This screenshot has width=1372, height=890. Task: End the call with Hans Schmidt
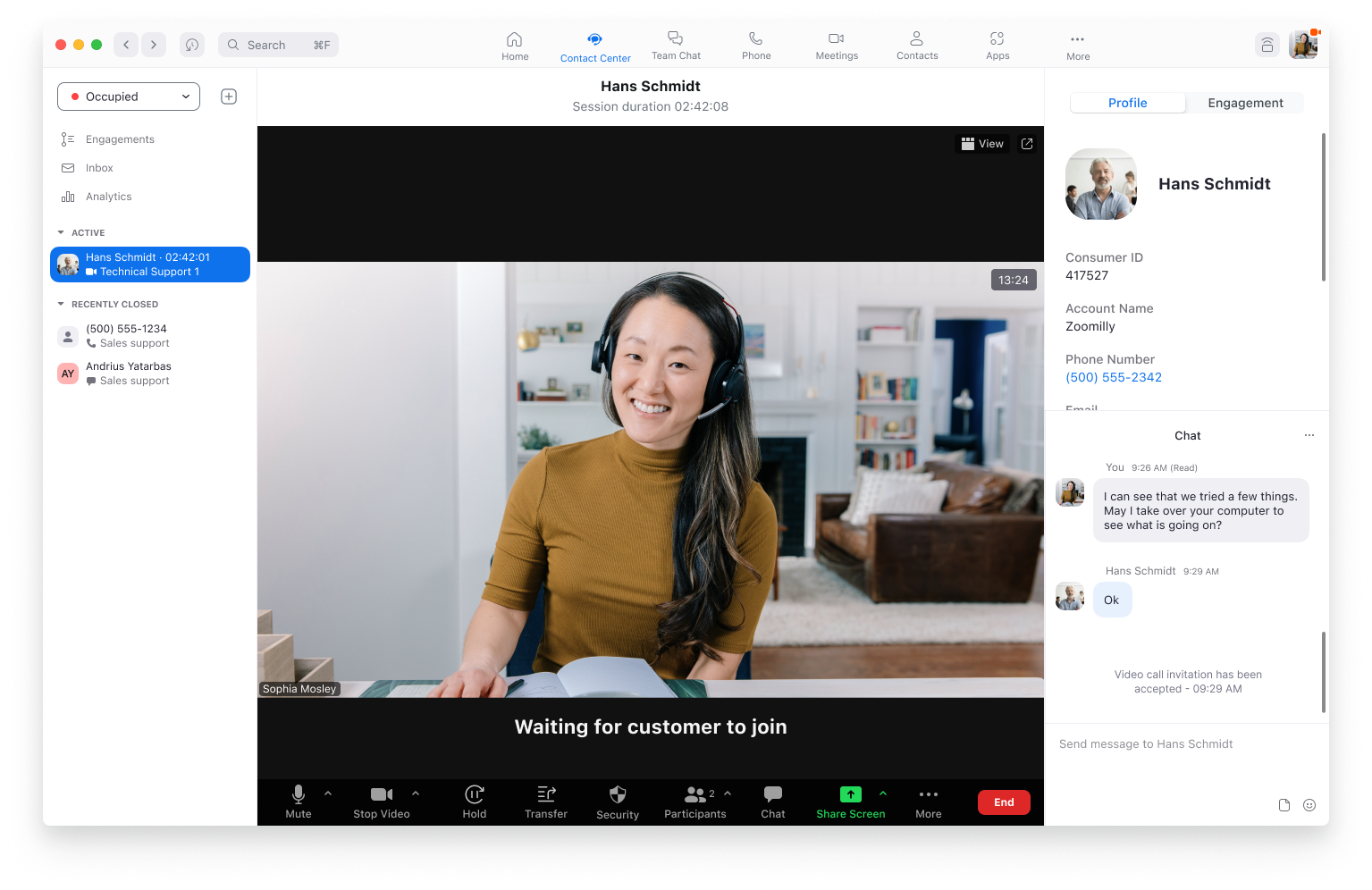(x=1003, y=802)
